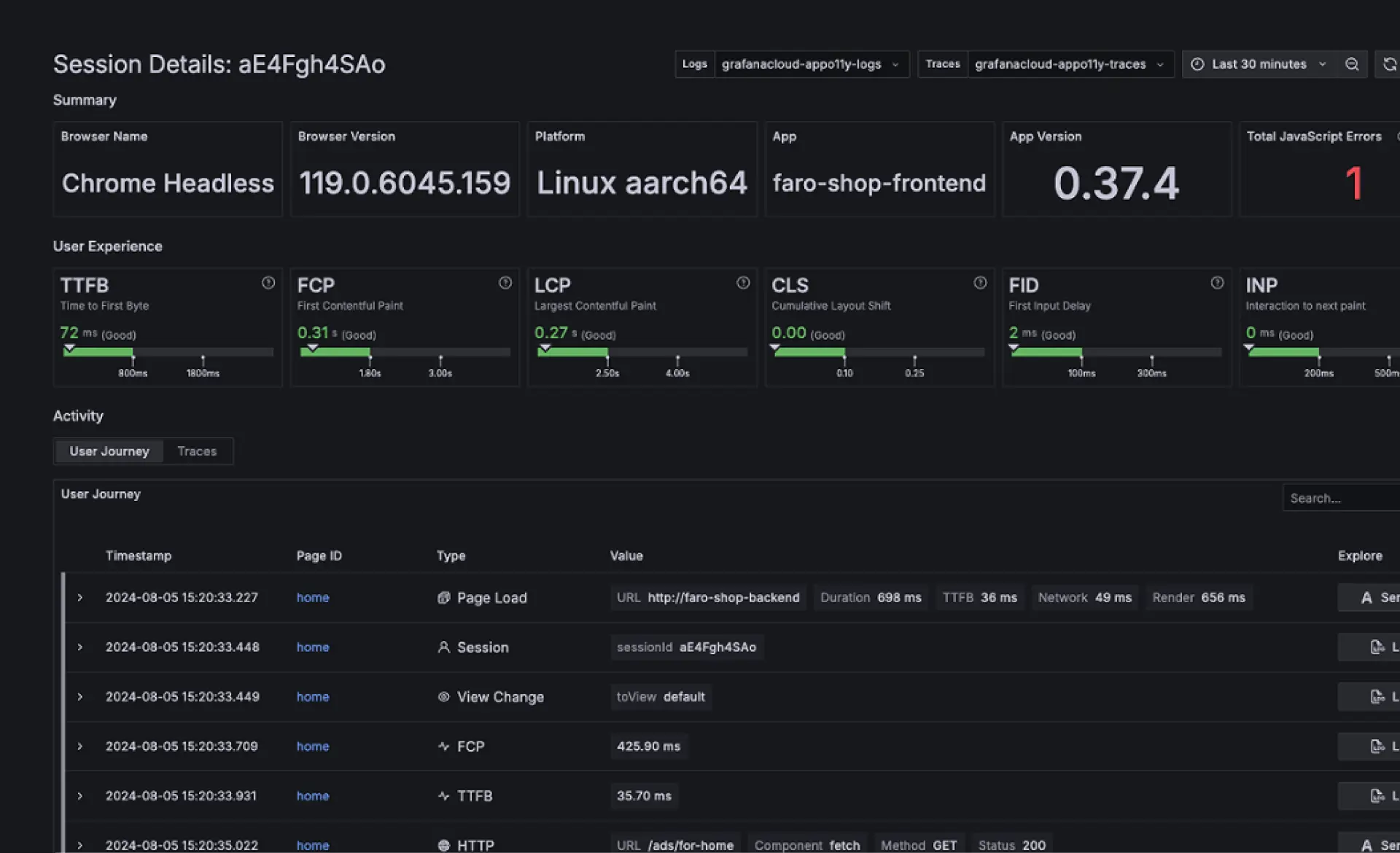The image size is (1400, 853).
Task: Click the Network 49 ms tag
Action: pos(1085,598)
